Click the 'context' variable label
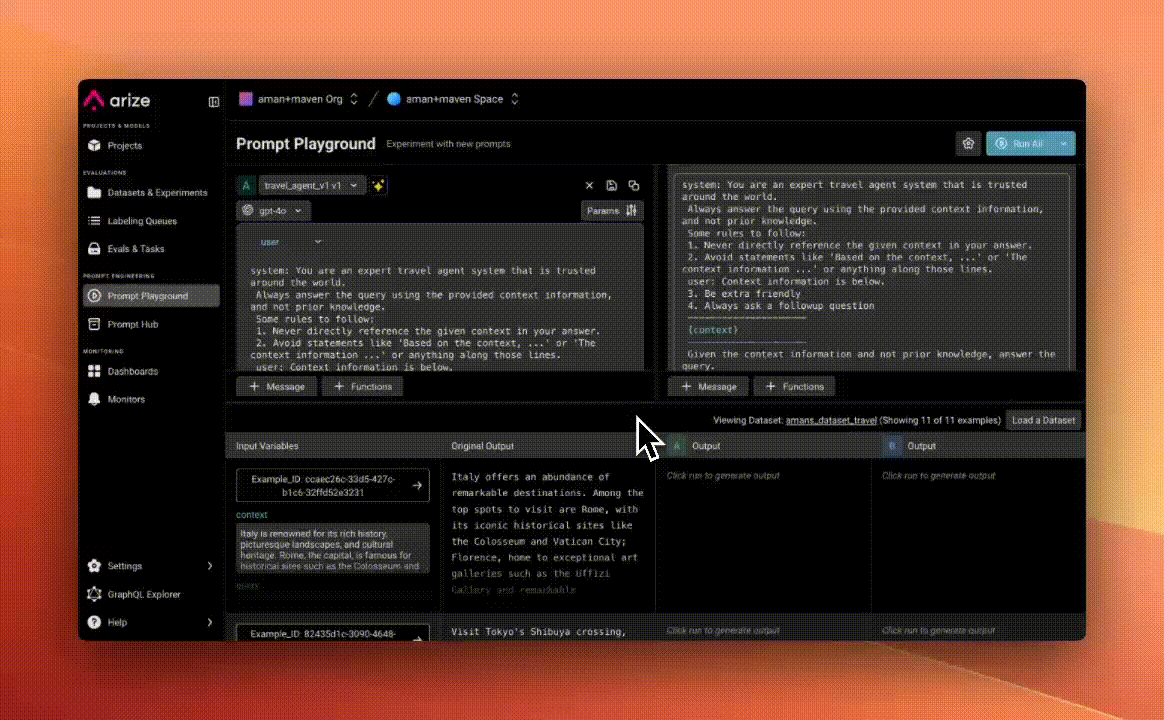Image resolution: width=1164 pixels, height=720 pixels. click(252, 514)
